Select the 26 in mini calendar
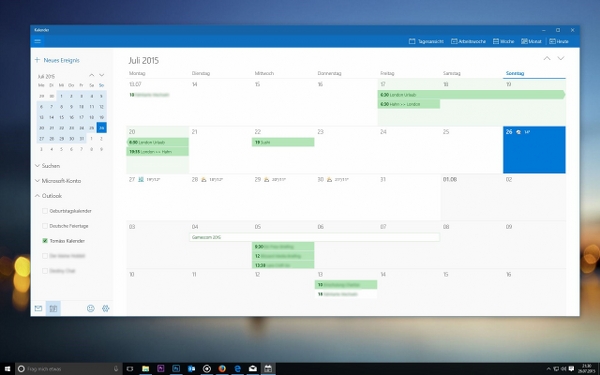This screenshot has width=600, height=375. pyautogui.click(x=101, y=128)
